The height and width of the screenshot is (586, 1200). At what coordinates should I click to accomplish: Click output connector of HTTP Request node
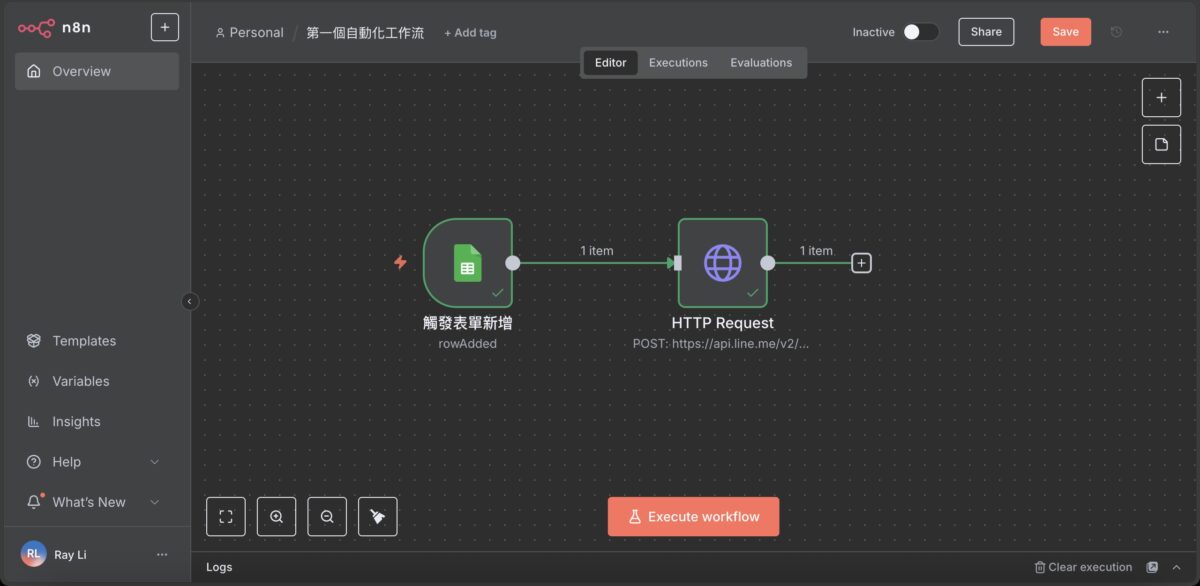[x=767, y=263]
